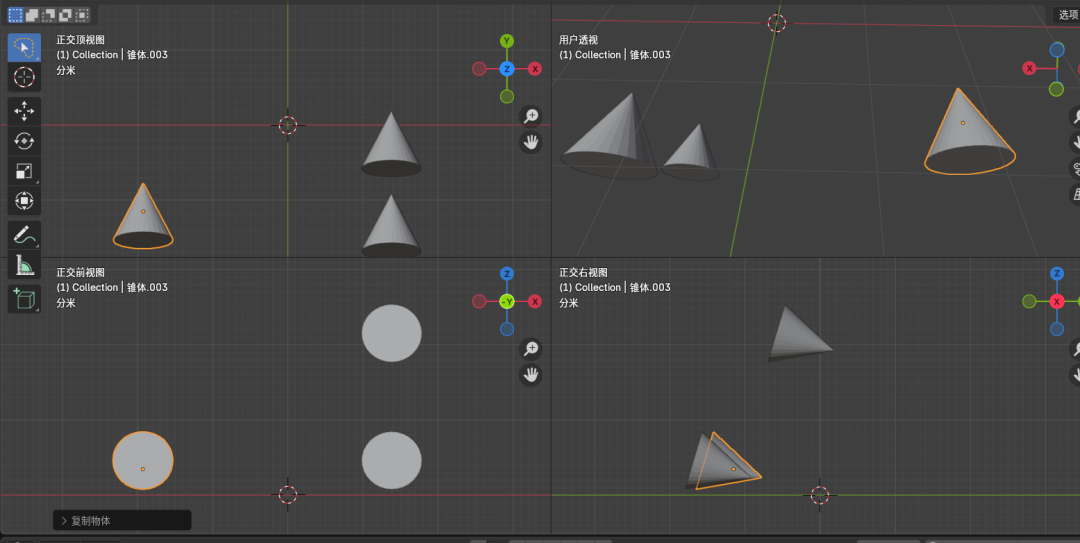Select the Move tool
This screenshot has height=543, width=1080.
(x=24, y=111)
